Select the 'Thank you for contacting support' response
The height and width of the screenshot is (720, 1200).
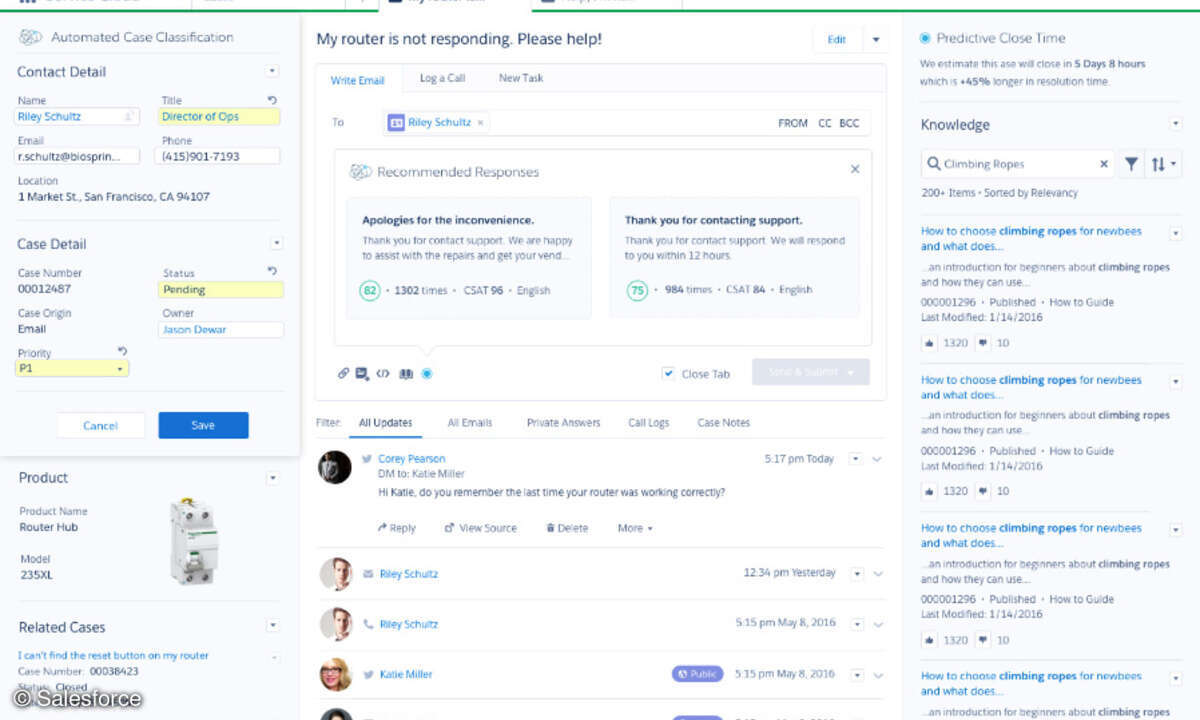point(734,257)
